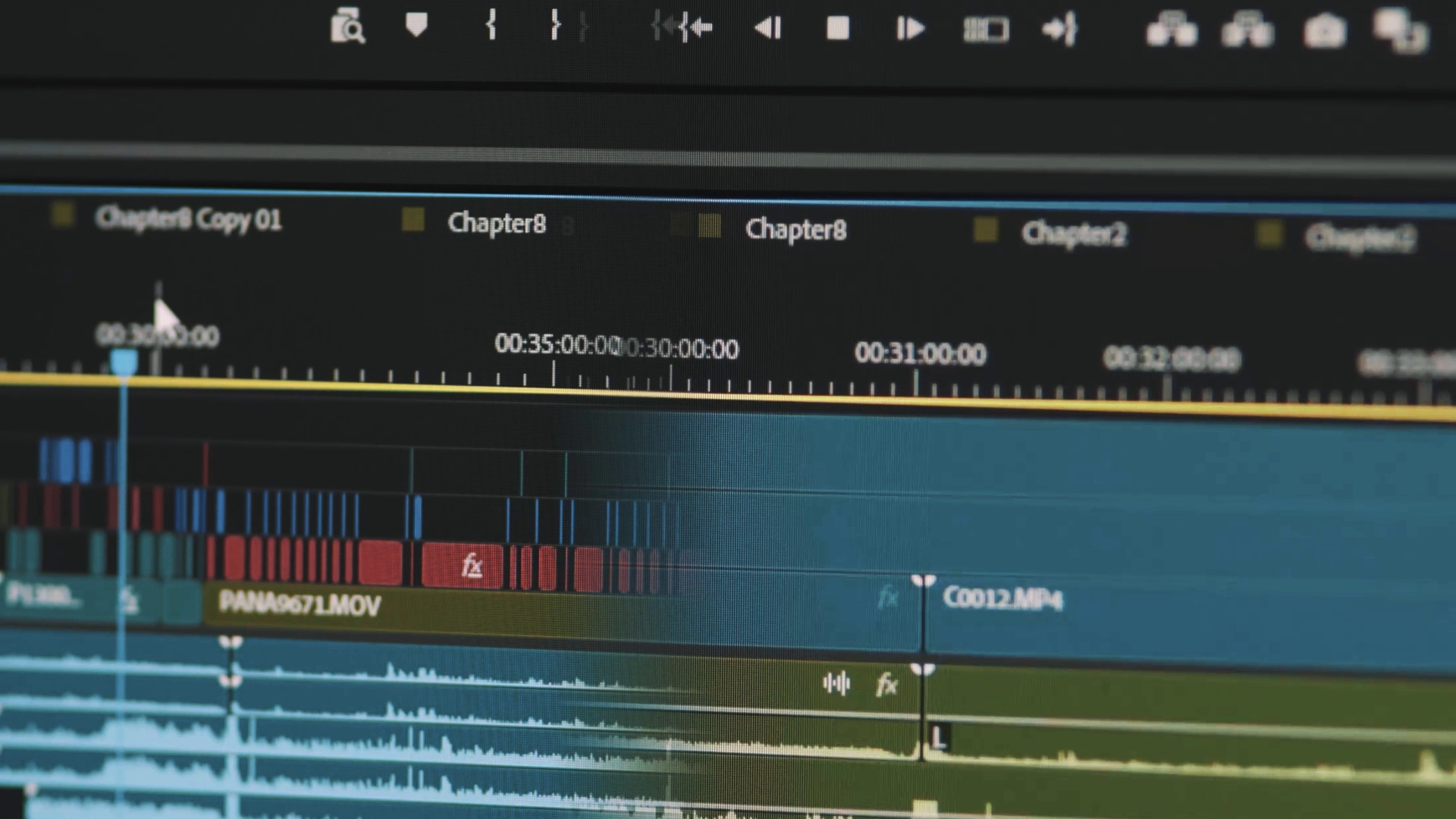Add a marker with the marker icon
Viewport: 1456px width, 819px height.
416,25
